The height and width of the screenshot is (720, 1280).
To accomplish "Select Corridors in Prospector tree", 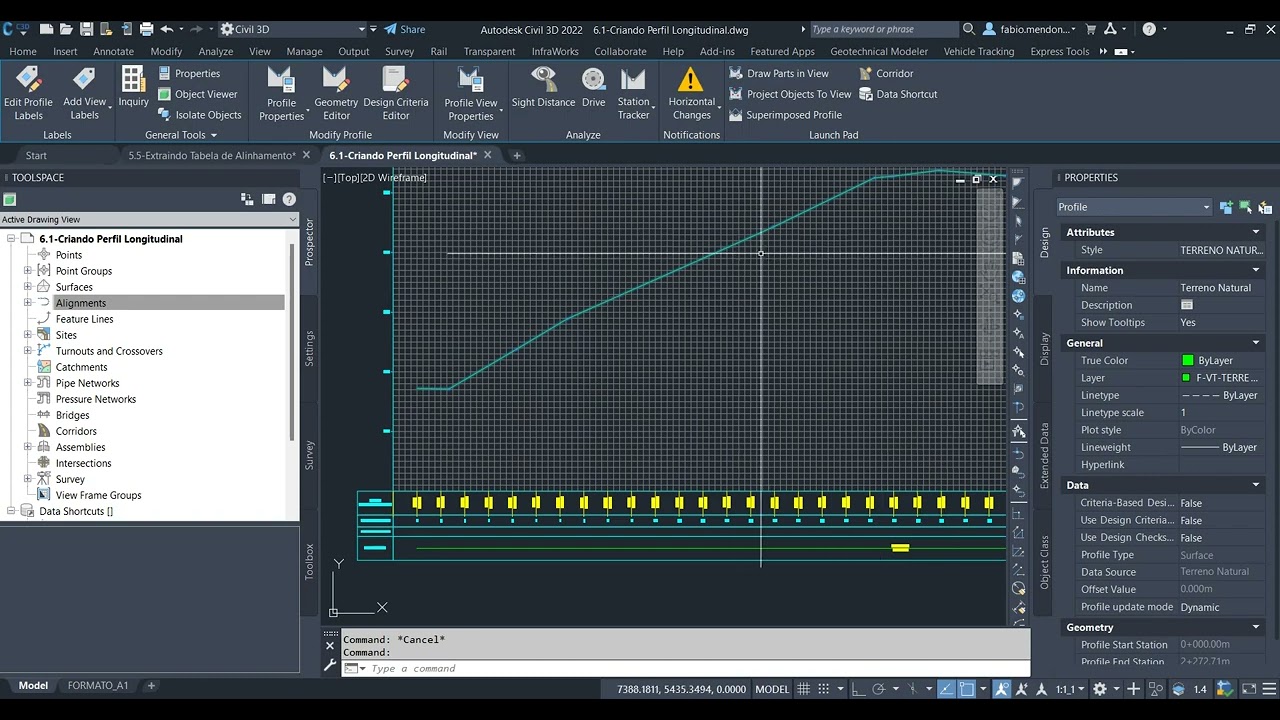I will [76, 431].
